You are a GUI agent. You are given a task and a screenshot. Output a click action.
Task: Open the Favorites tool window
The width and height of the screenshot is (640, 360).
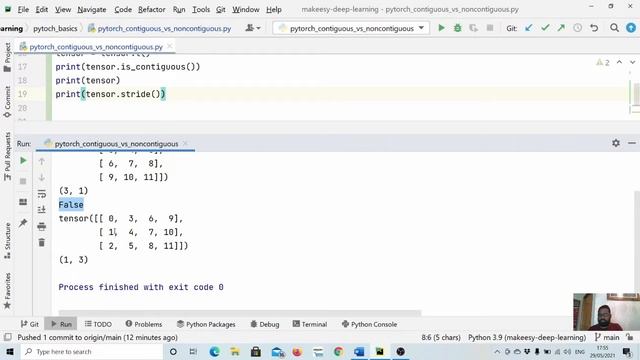point(7,291)
